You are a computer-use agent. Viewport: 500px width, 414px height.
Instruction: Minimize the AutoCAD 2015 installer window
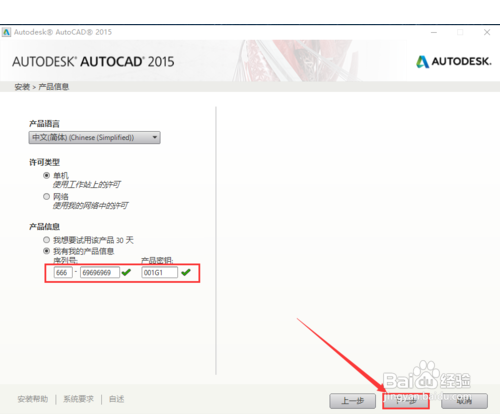(434, 32)
